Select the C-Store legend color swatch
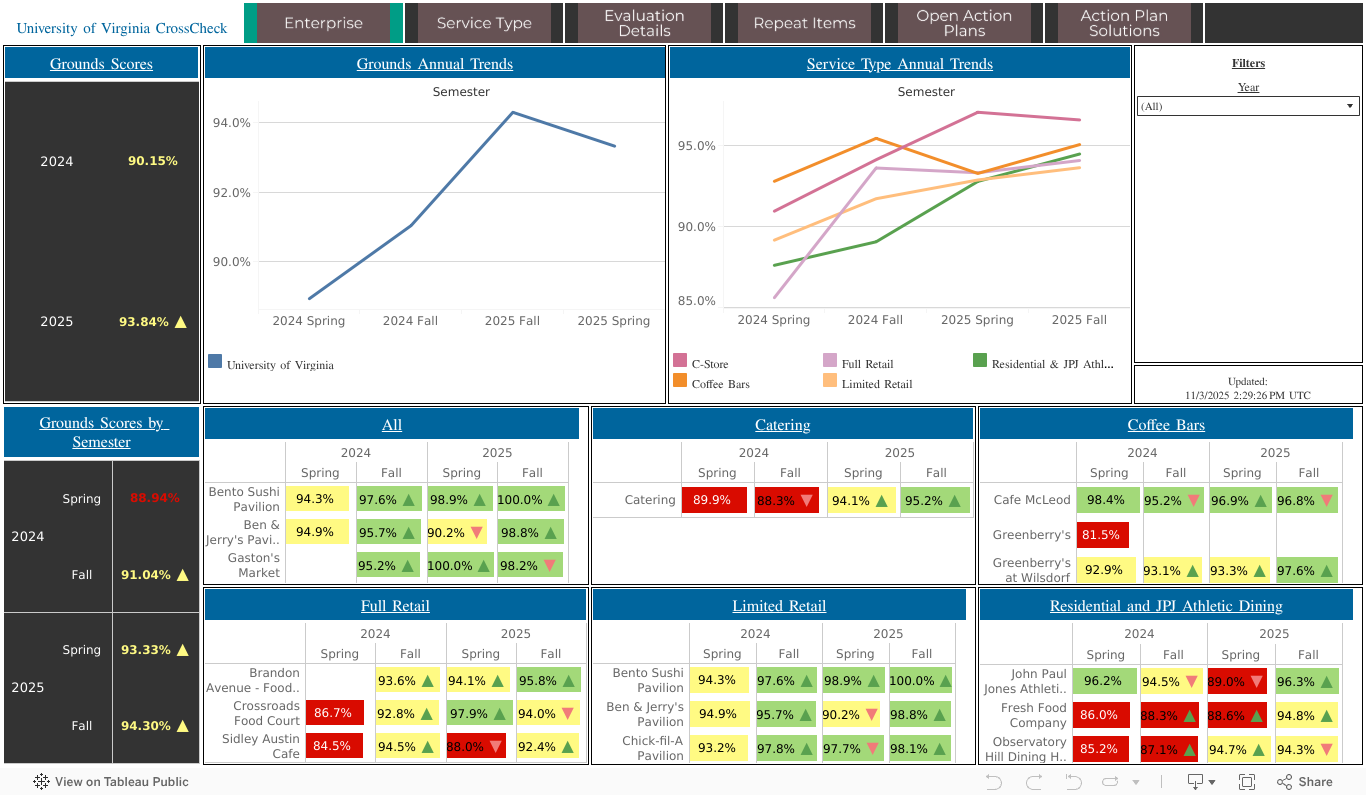1366x795 pixels. coord(680,360)
